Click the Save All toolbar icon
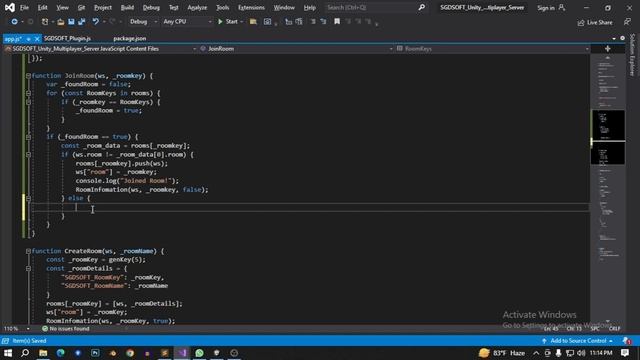The image size is (640, 360). point(82,22)
